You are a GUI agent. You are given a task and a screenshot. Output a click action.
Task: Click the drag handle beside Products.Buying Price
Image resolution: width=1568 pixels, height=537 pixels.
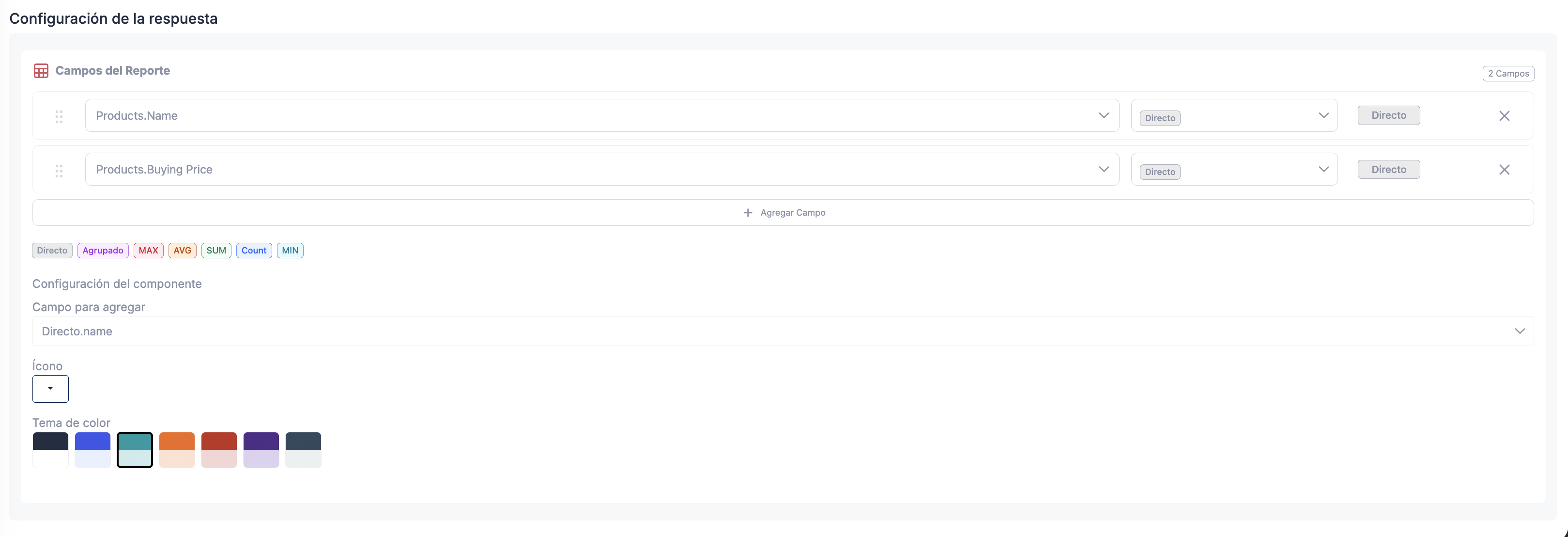59,170
